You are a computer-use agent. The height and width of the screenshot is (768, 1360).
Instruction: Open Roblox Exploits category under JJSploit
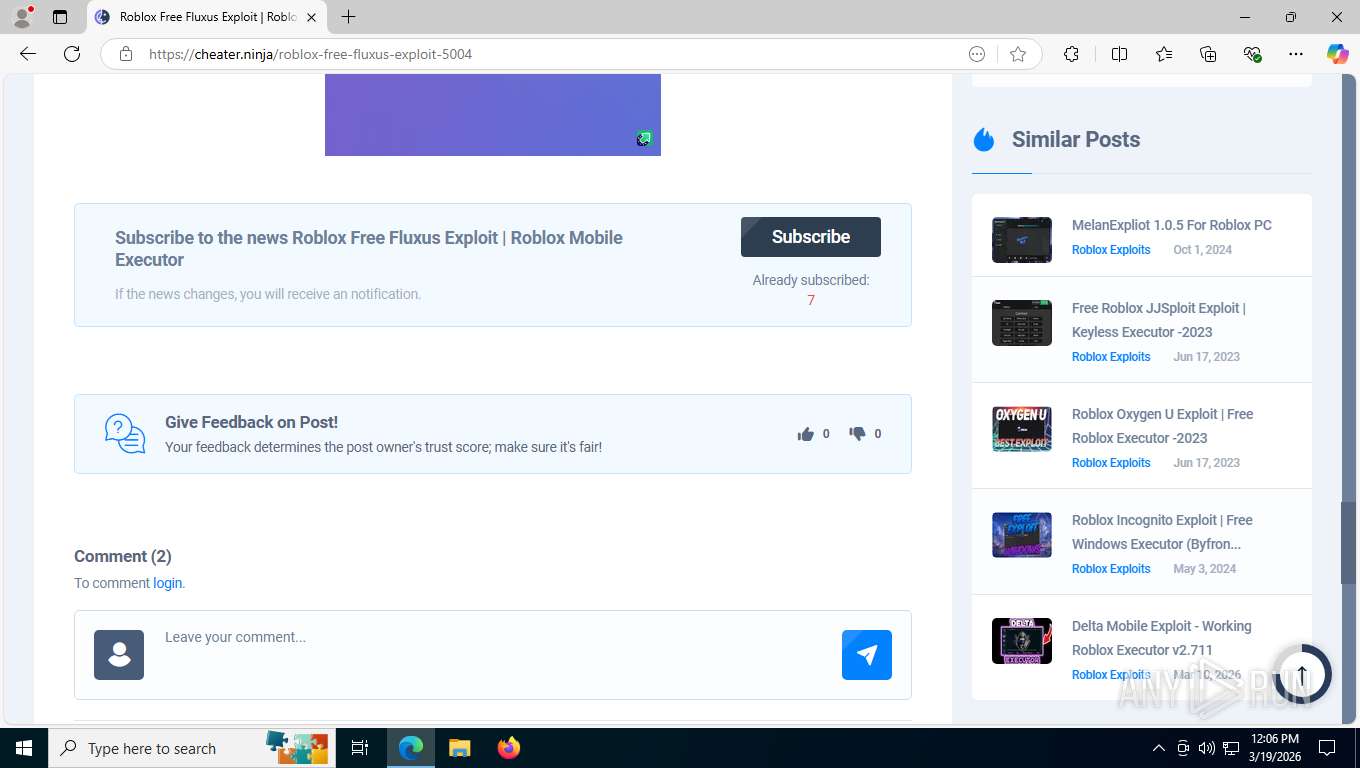point(1111,357)
